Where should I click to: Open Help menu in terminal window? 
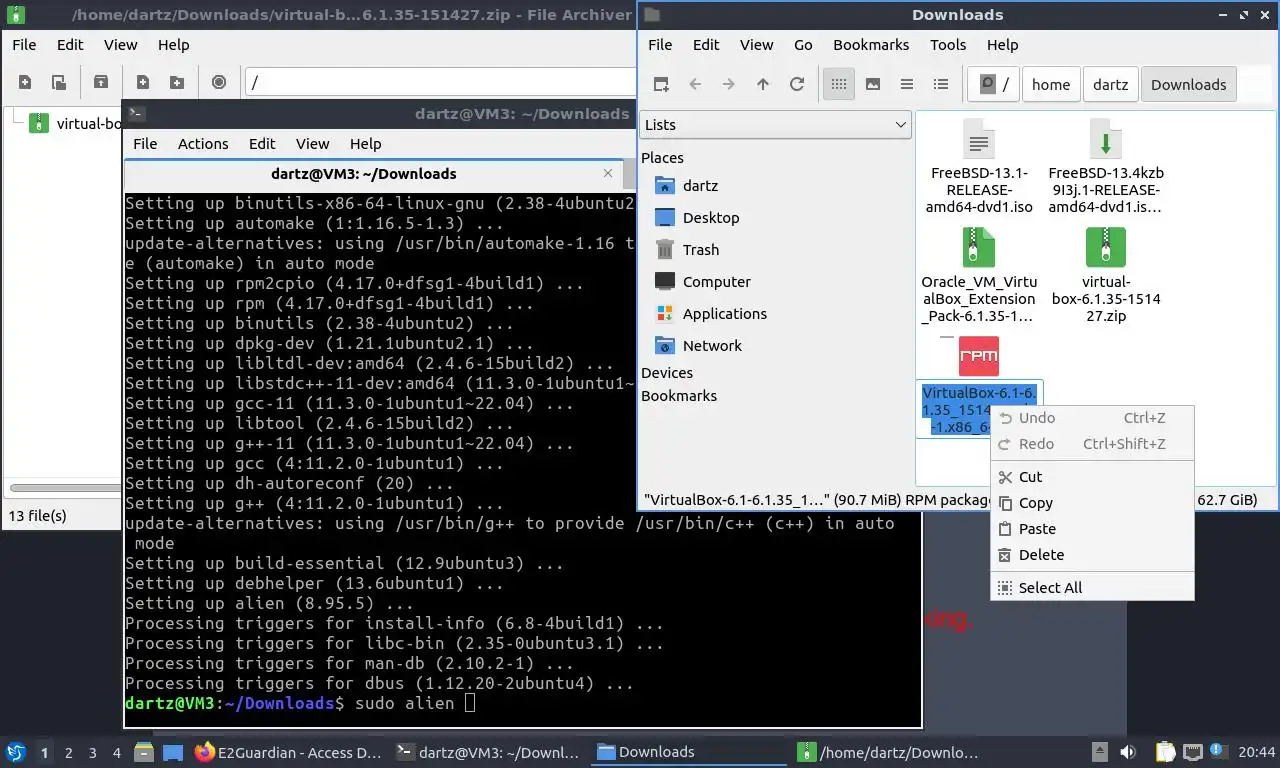click(x=365, y=144)
